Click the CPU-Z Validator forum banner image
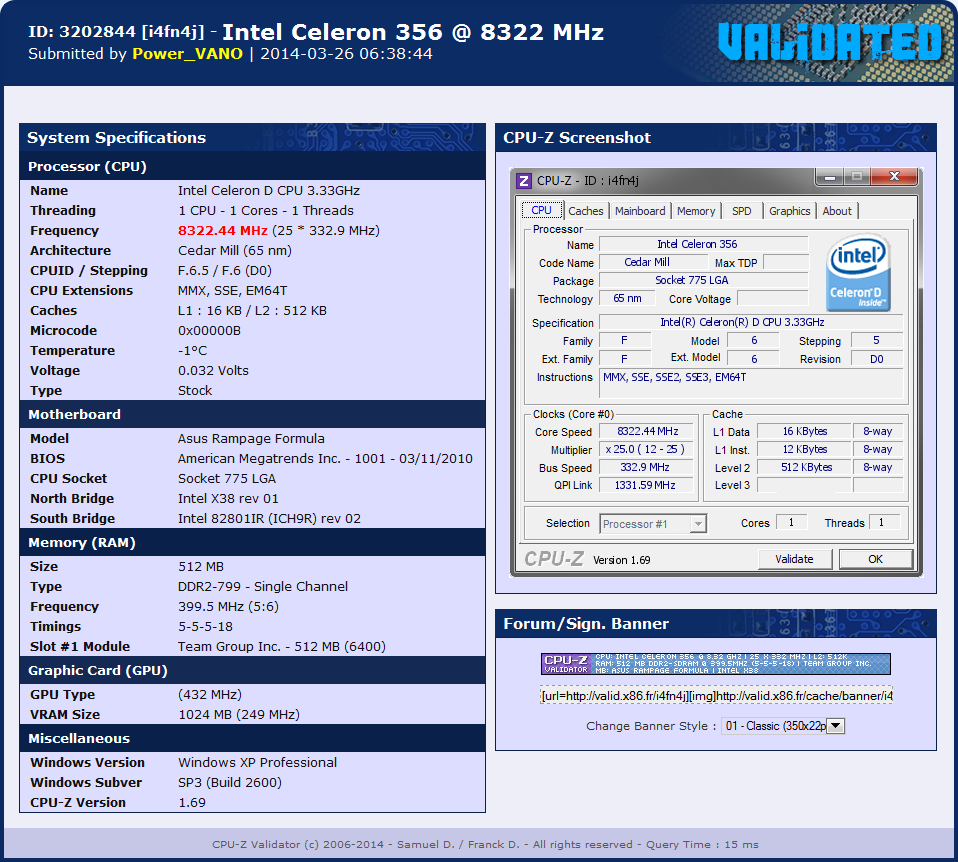Viewport: 958px width, 862px height. coord(715,664)
